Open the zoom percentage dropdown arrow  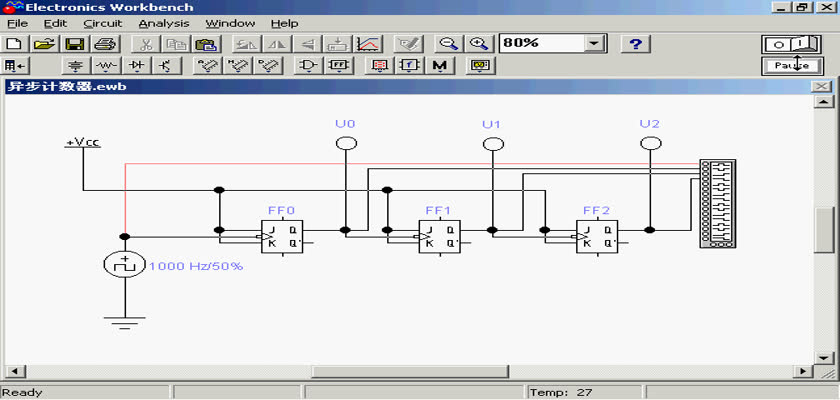click(595, 44)
